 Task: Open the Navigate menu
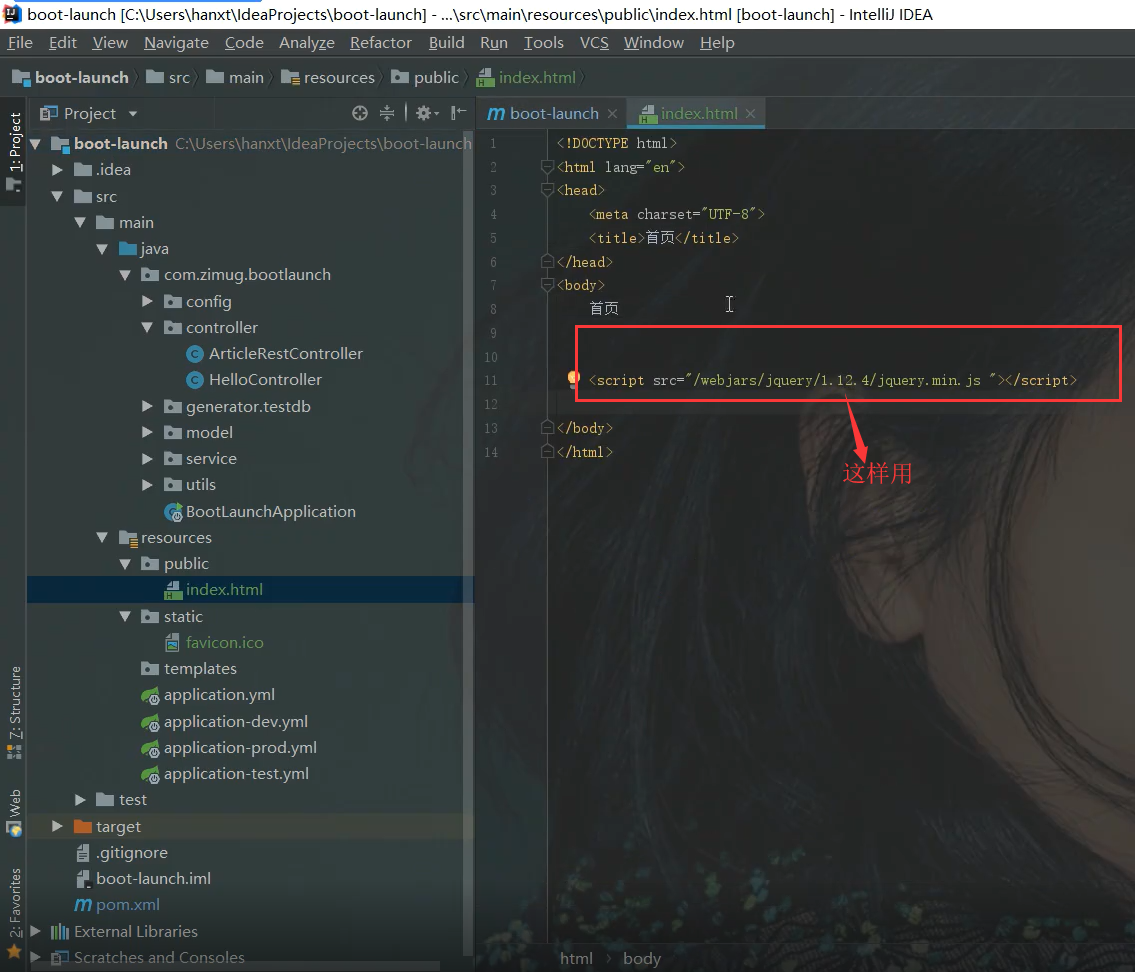click(x=176, y=43)
